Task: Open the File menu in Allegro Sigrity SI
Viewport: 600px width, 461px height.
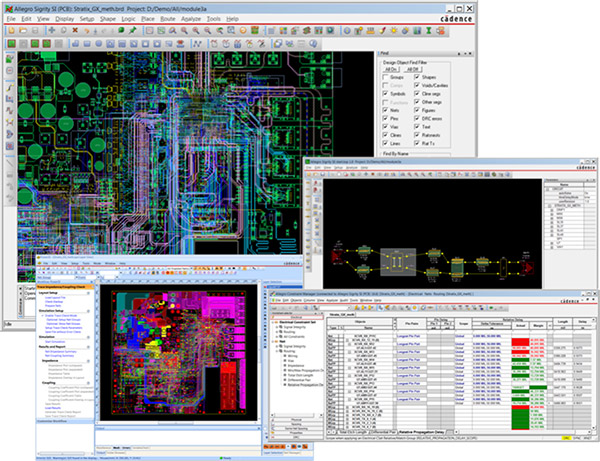Action: 11,19
